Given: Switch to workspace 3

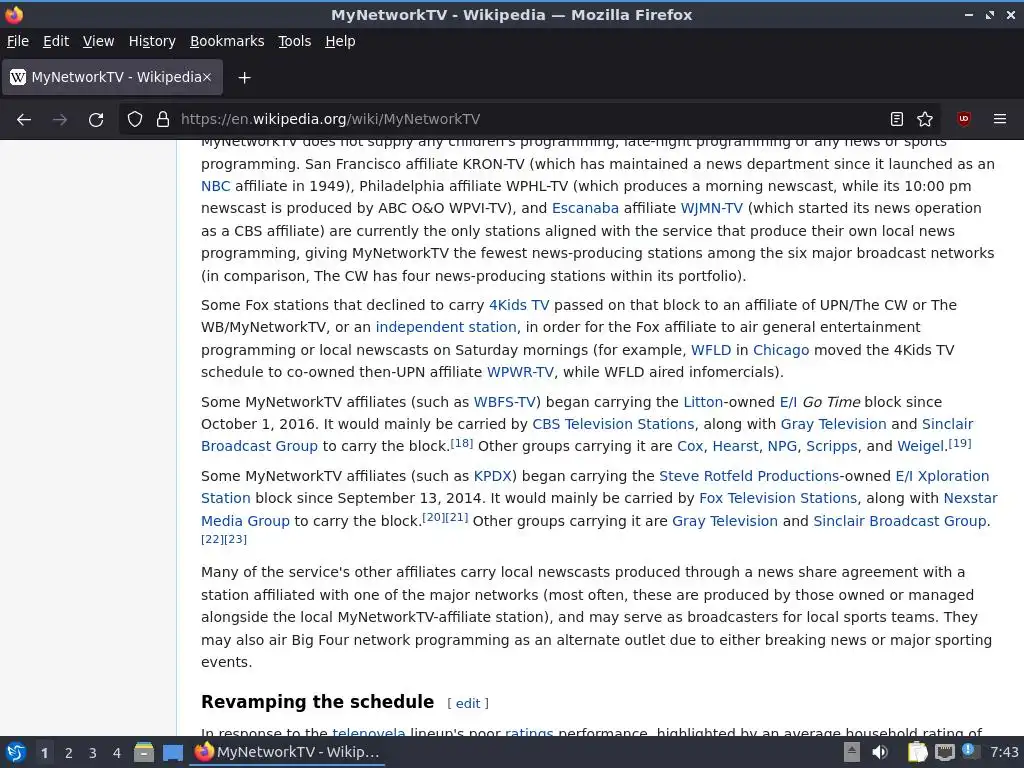Looking at the screenshot, I should pos(93,753).
